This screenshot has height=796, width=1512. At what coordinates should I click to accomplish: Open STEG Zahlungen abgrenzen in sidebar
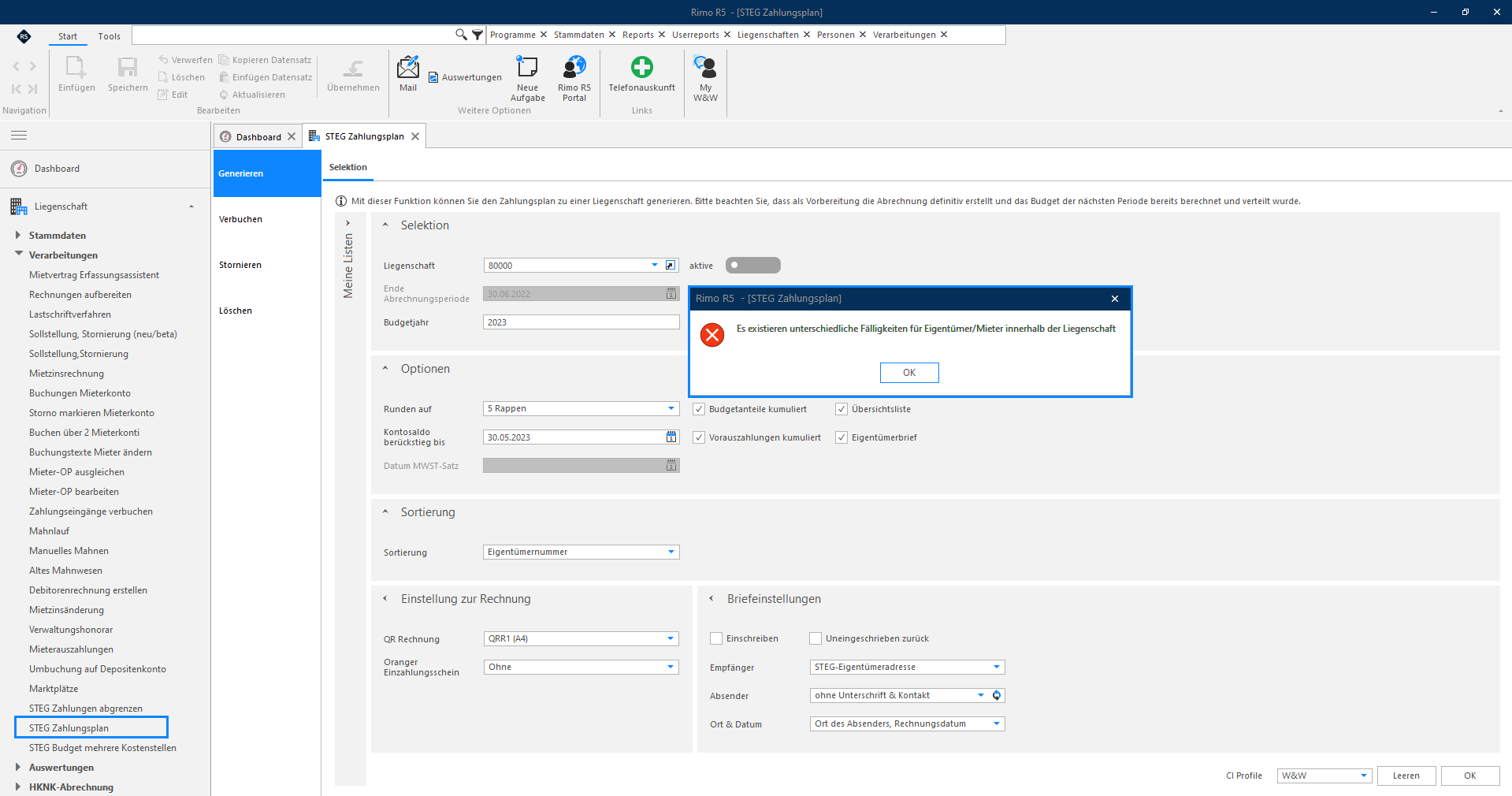(86, 709)
